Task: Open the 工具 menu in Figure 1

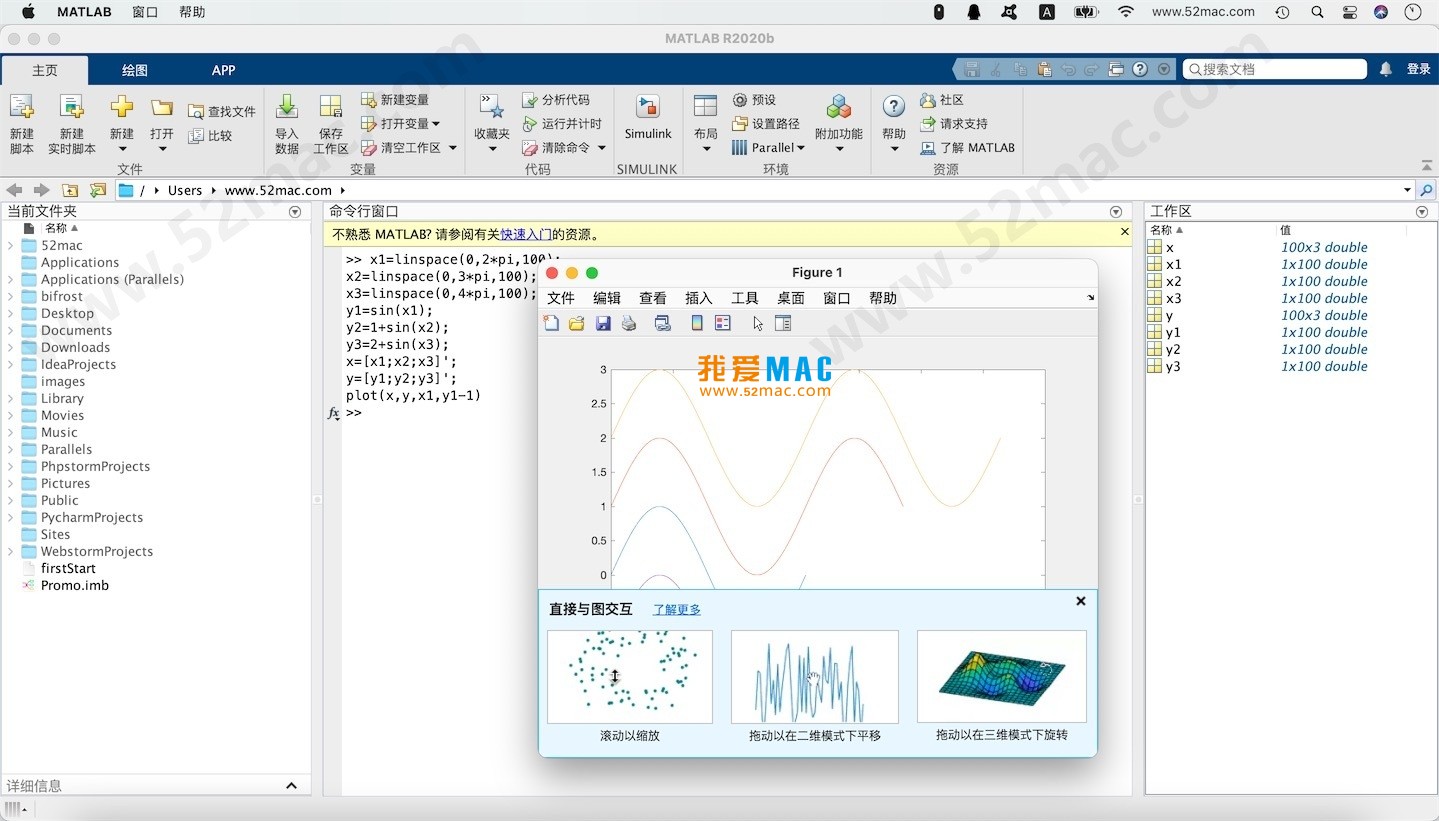Action: 745,298
